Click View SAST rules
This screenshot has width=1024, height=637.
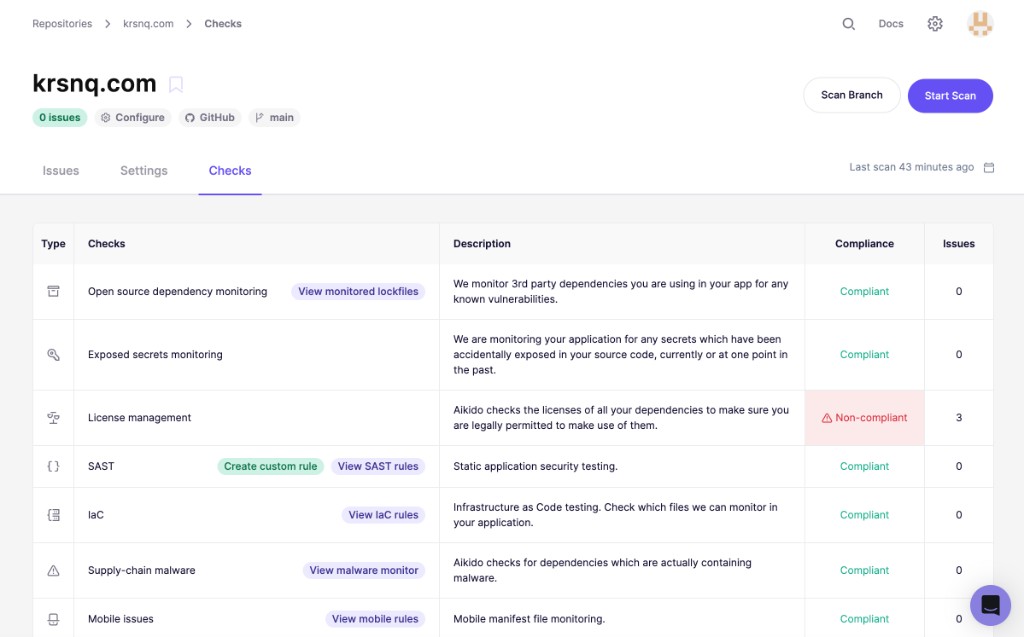coord(378,466)
